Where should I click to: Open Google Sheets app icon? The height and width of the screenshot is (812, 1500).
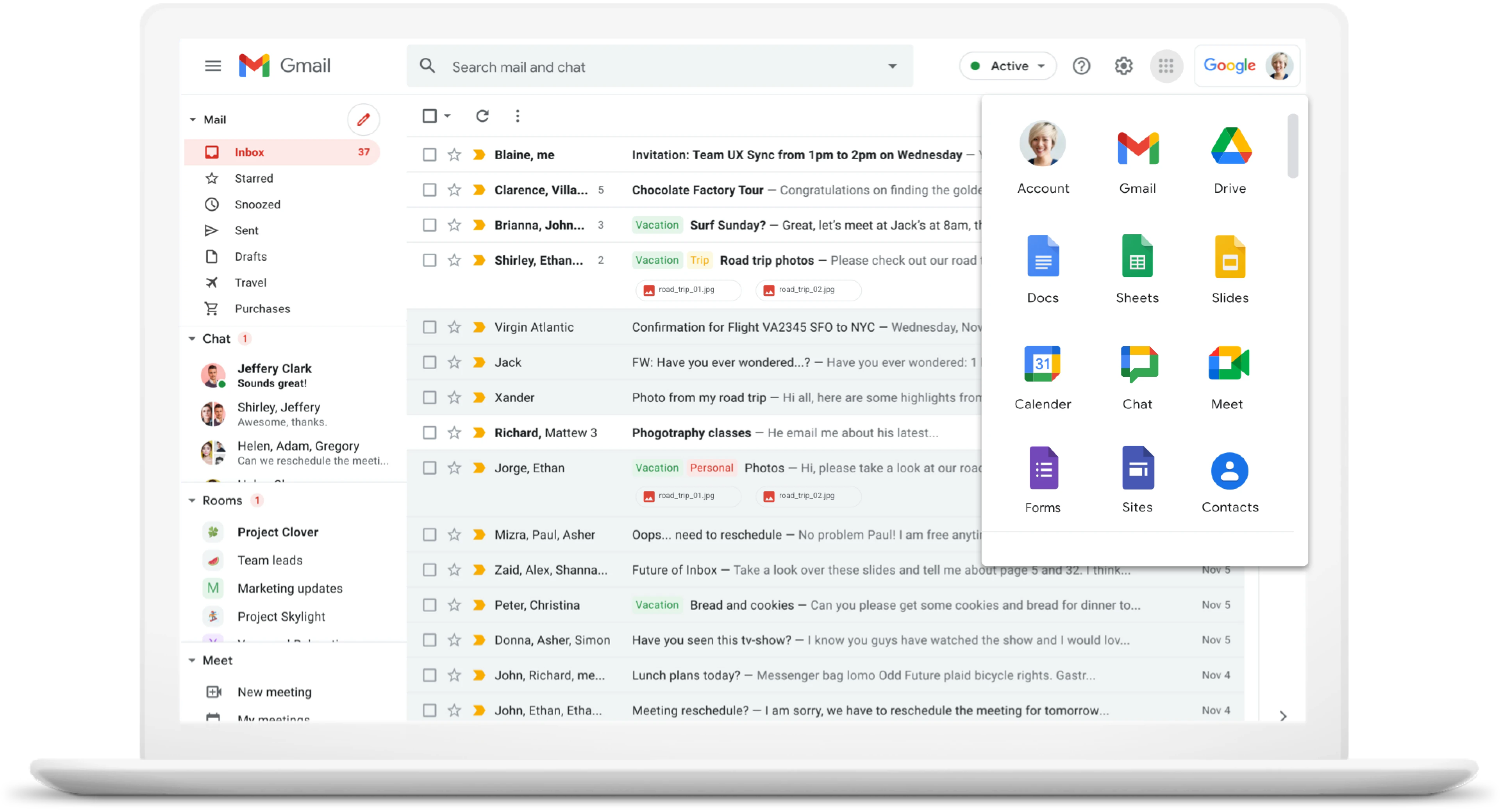[x=1137, y=257]
